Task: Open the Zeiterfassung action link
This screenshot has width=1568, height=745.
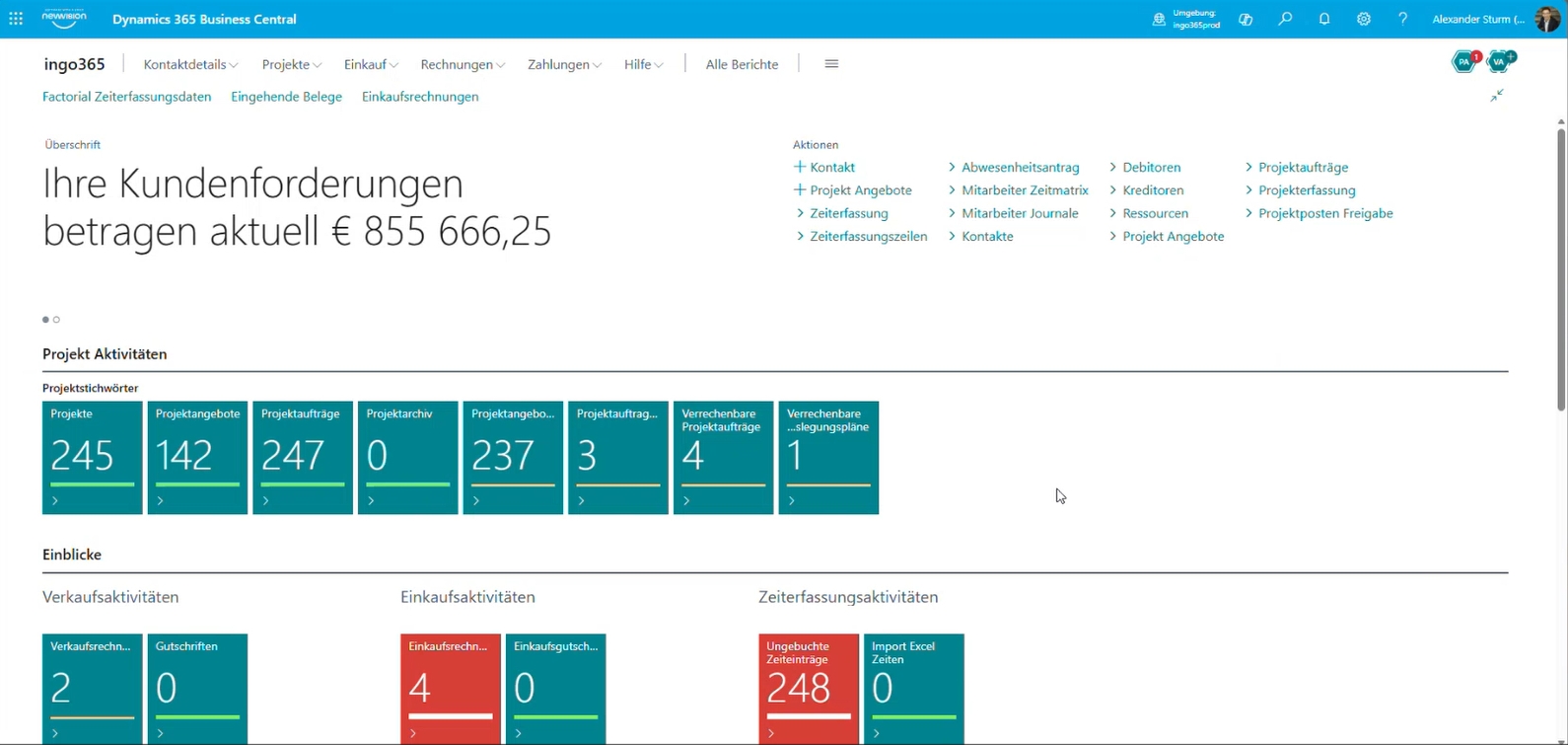Action: coord(842,213)
